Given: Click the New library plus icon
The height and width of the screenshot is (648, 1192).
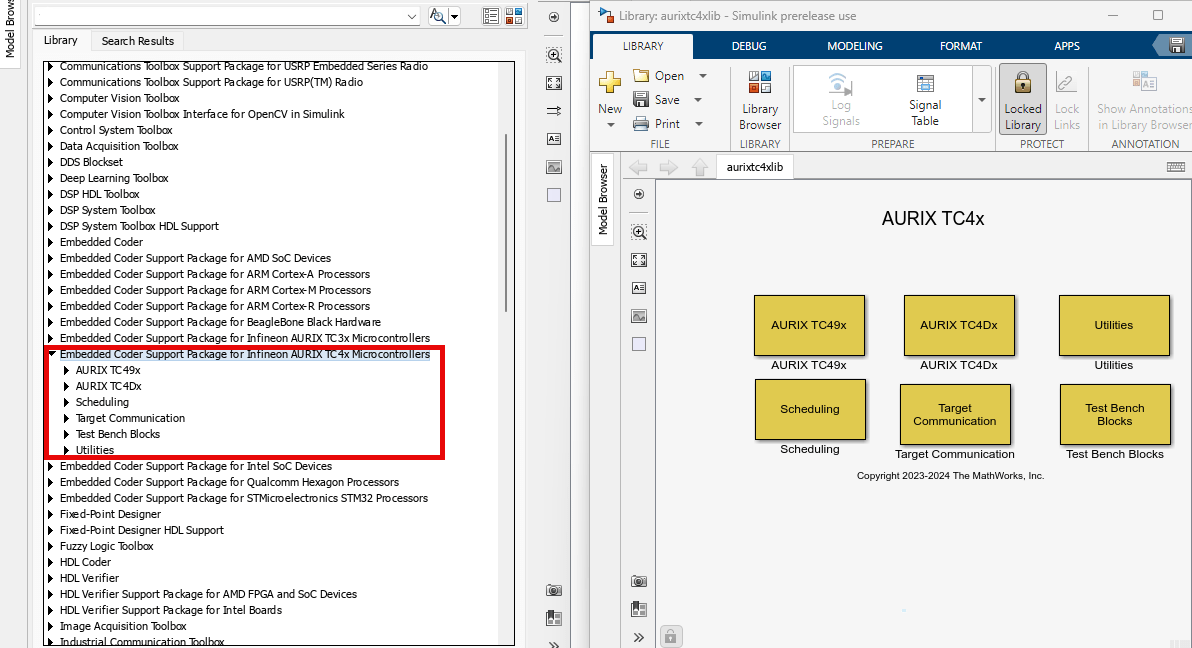Looking at the screenshot, I should tap(610, 82).
